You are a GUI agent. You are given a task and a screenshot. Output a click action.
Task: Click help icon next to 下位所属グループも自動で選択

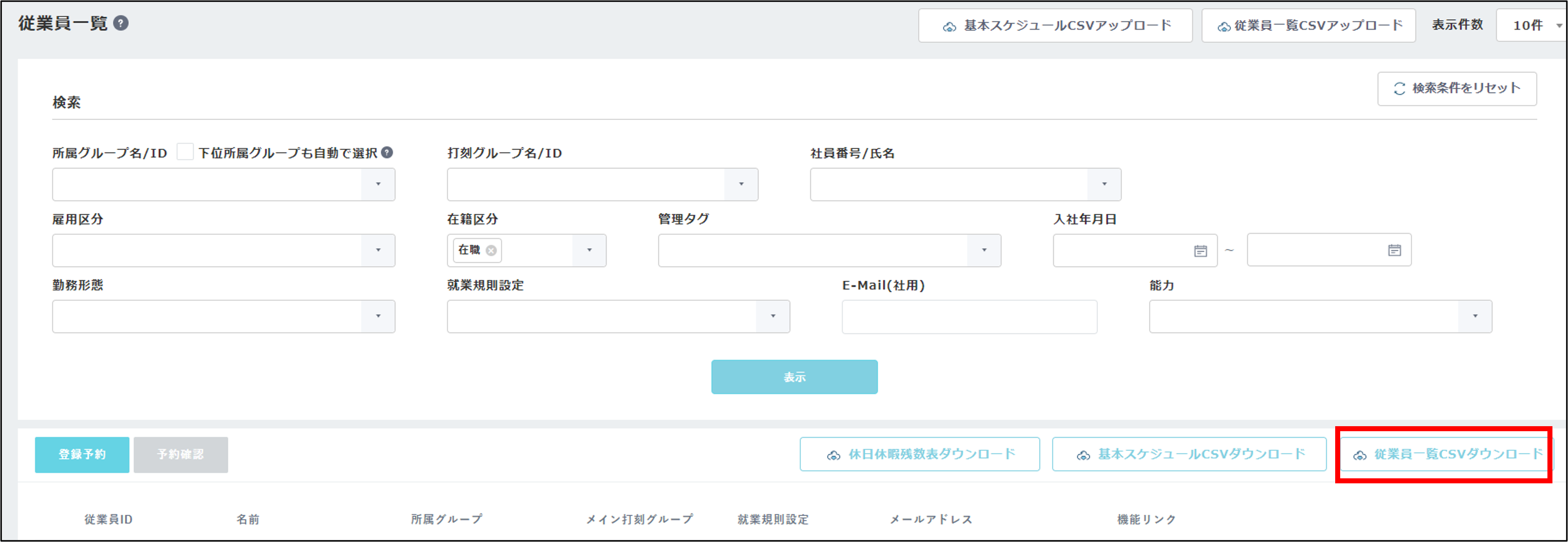click(x=386, y=152)
